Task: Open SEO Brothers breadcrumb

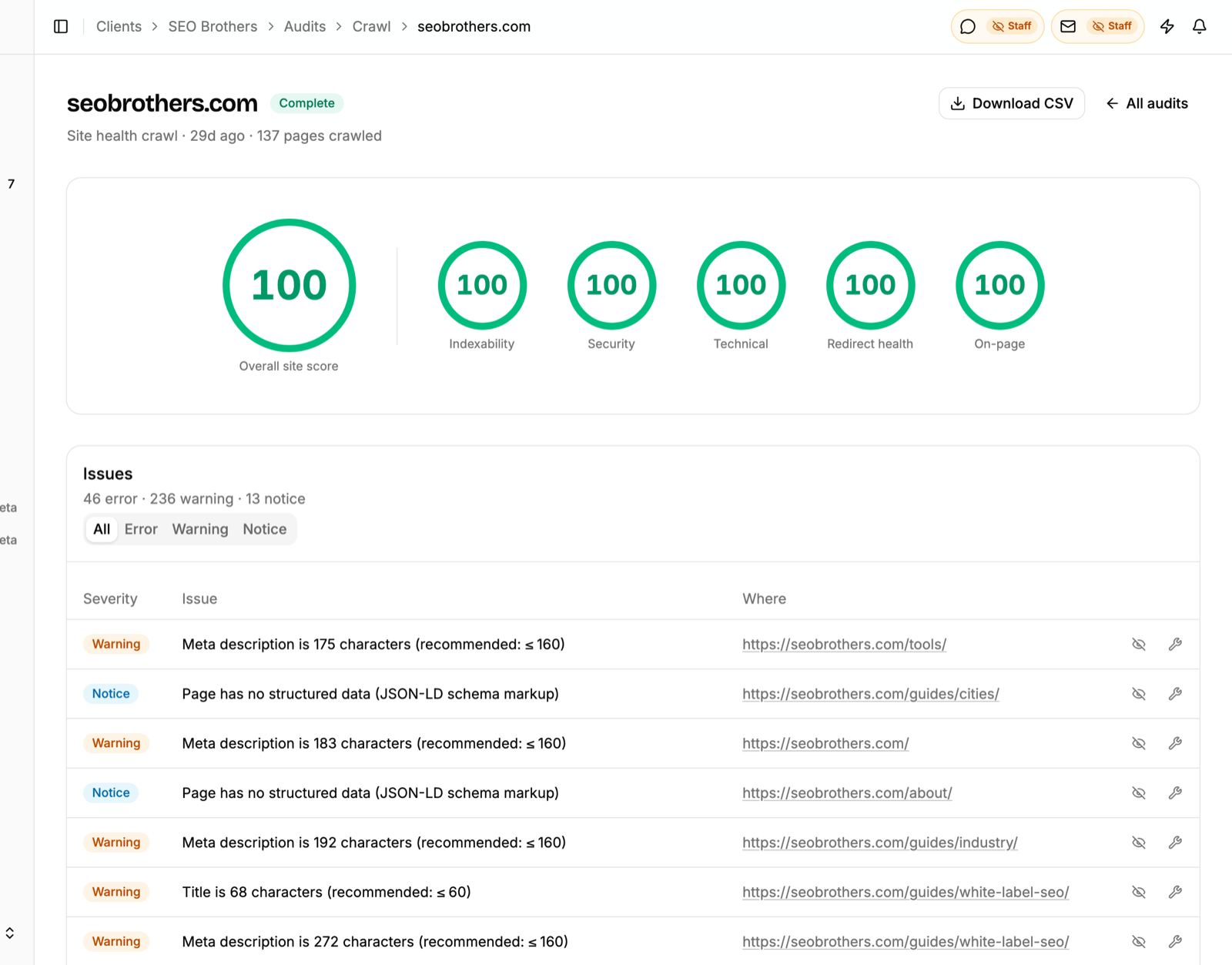Action: pos(213,27)
